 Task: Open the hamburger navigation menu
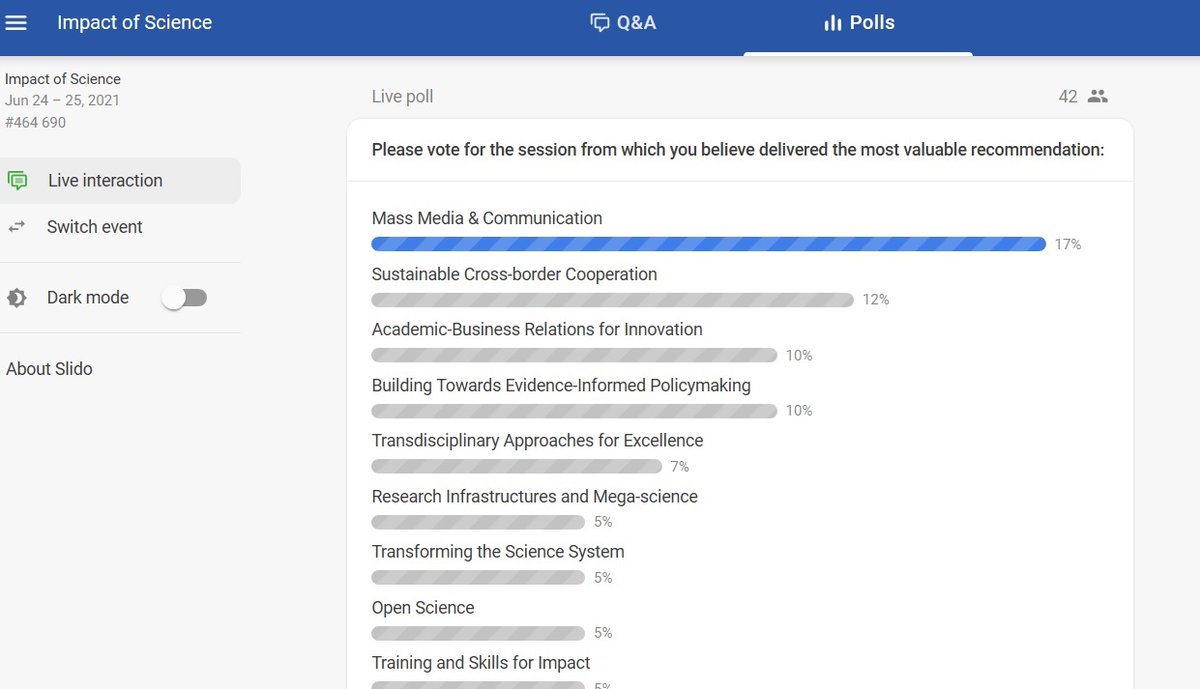(16, 22)
